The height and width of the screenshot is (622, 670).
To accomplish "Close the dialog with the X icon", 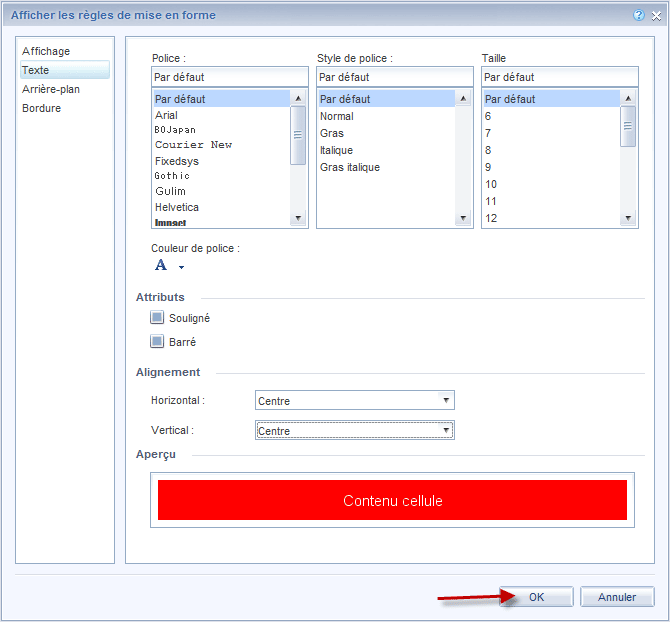I will tap(656, 16).
